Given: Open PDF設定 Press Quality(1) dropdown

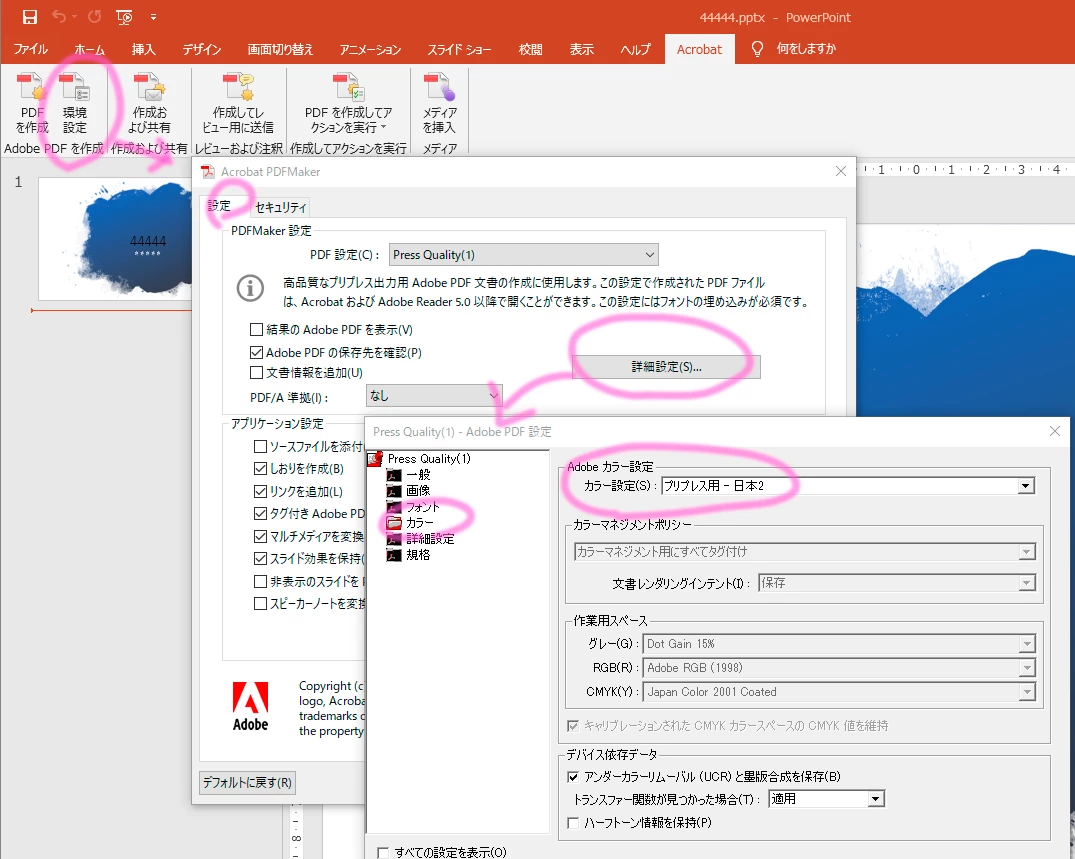Looking at the screenshot, I should (x=524, y=255).
